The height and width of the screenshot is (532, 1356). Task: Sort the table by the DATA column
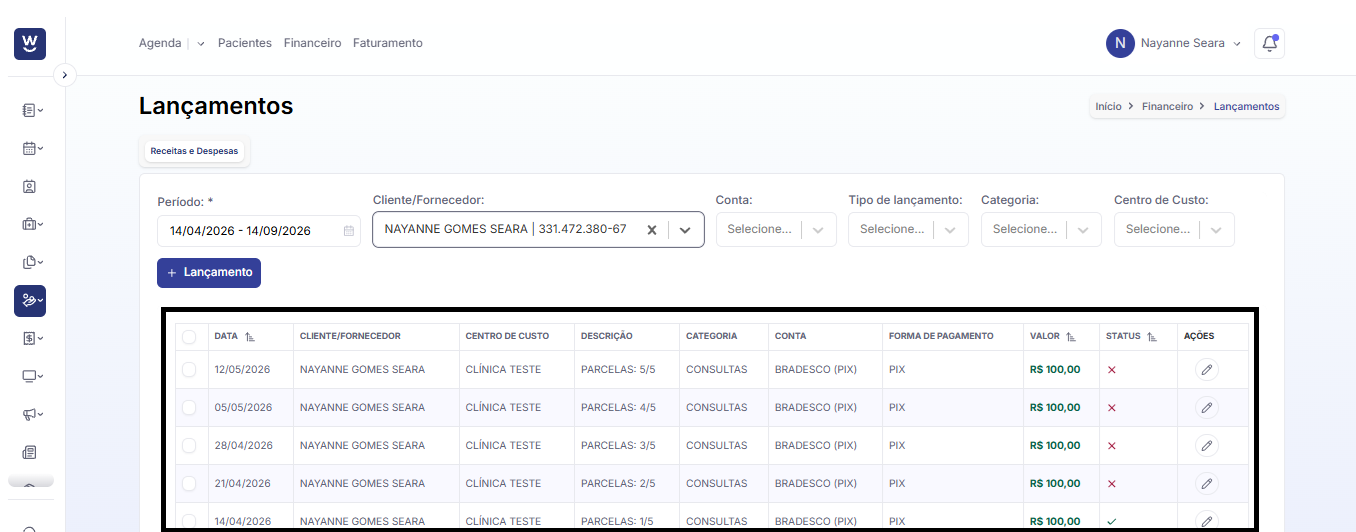(x=250, y=337)
